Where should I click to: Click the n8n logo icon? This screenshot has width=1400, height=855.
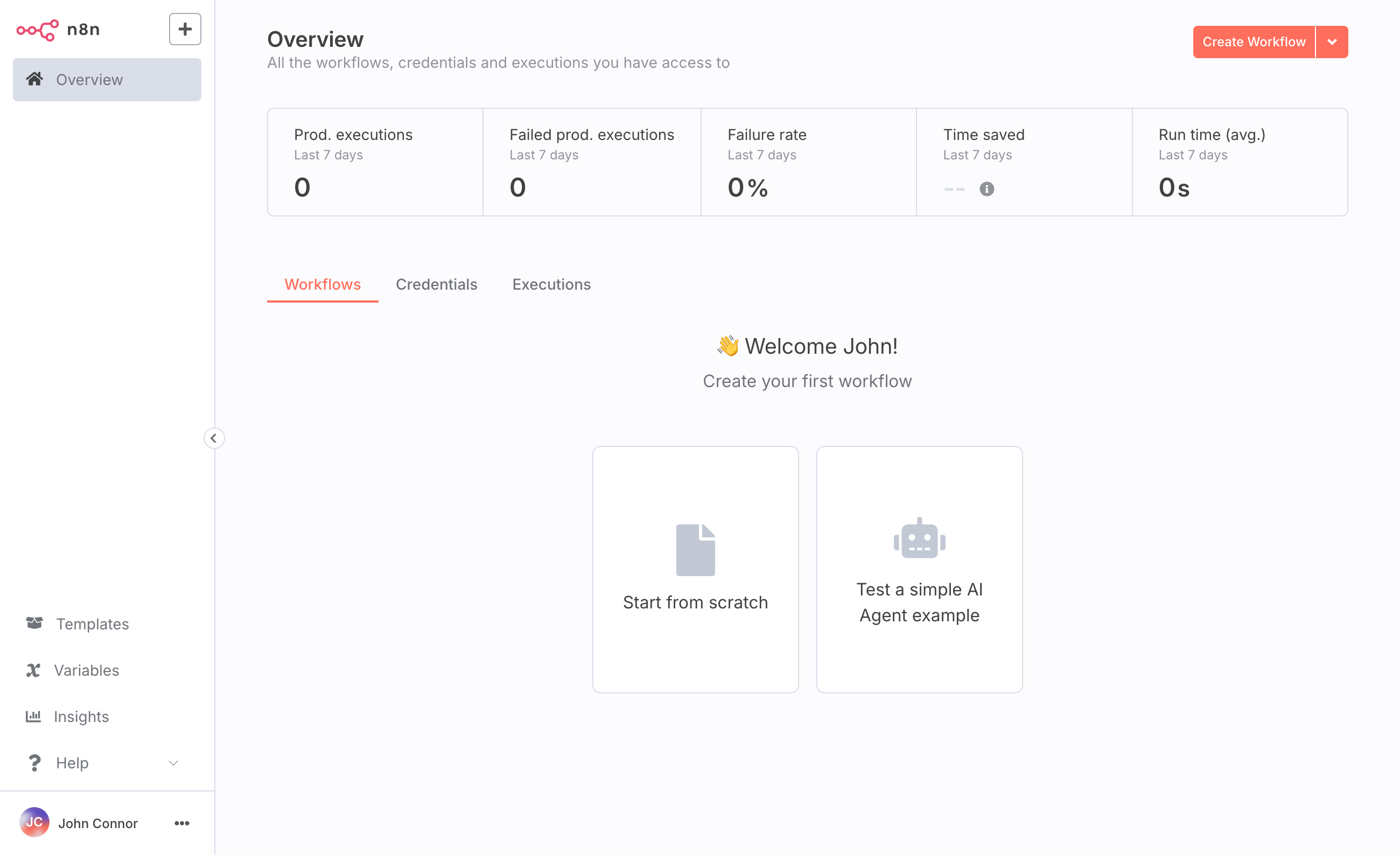point(38,30)
